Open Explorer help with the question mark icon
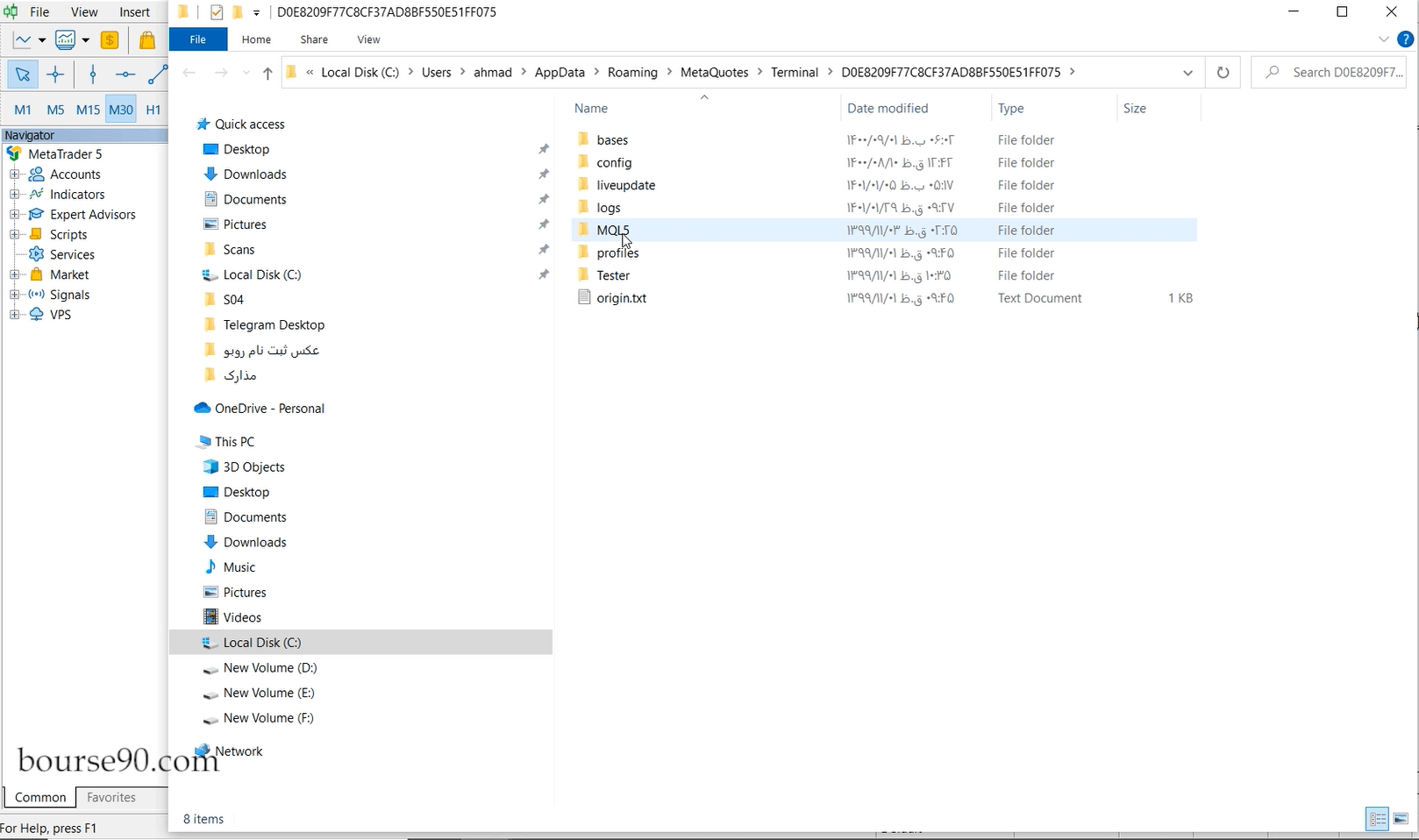 pyautogui.click(x=1404, y=39)
